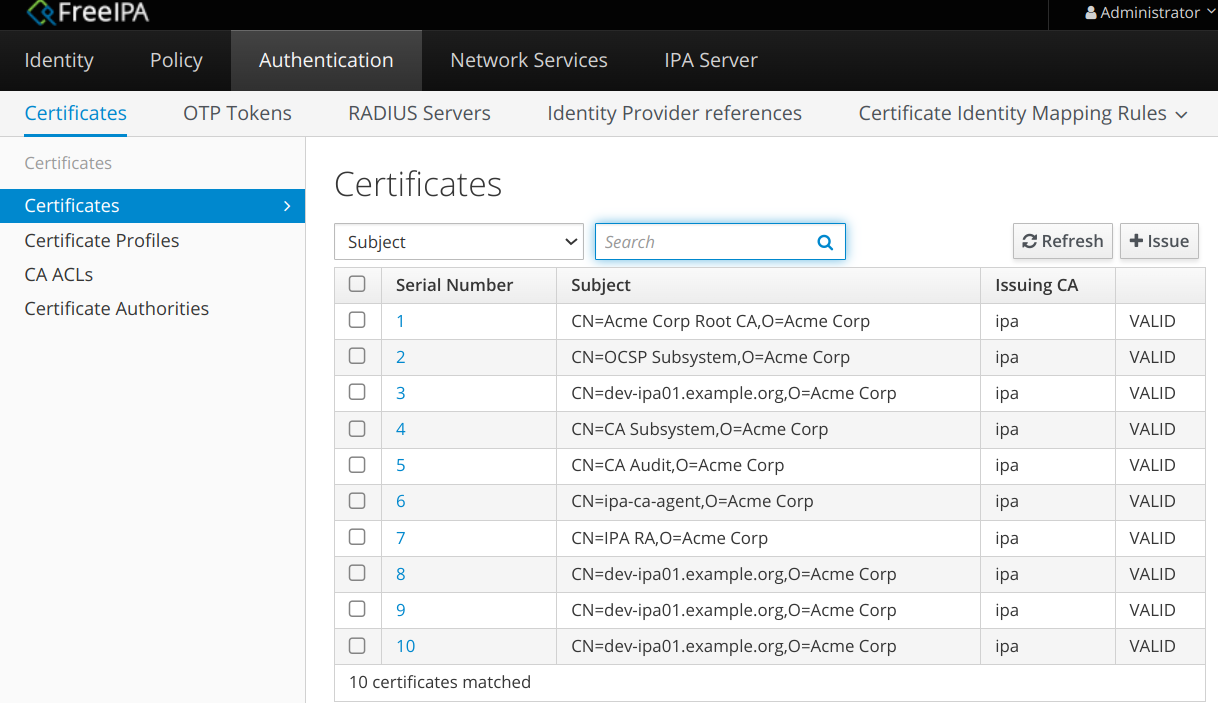
Task: Open CA ACLs in sidebar
Action: [x=59, y=274]
